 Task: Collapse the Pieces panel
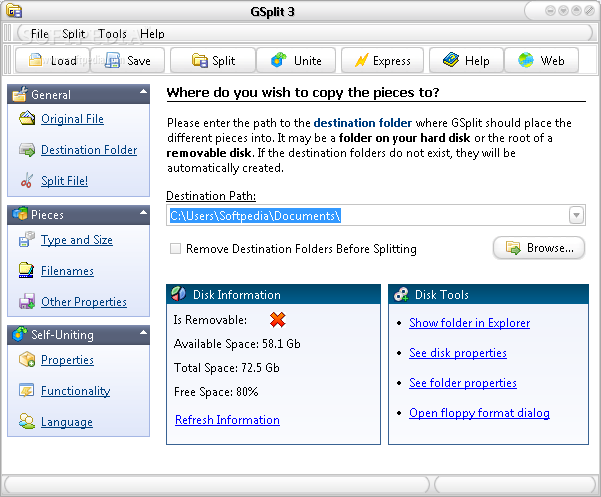point(143,212)
